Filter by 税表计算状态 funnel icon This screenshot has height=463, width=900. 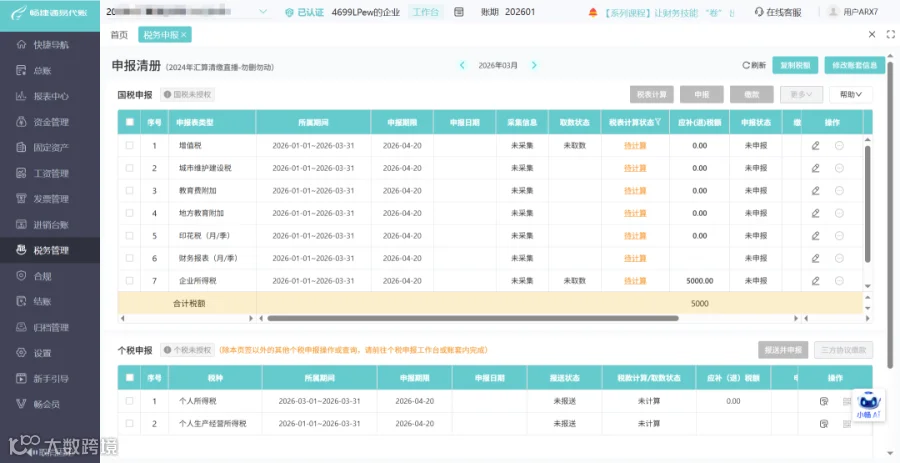point(658,122)
